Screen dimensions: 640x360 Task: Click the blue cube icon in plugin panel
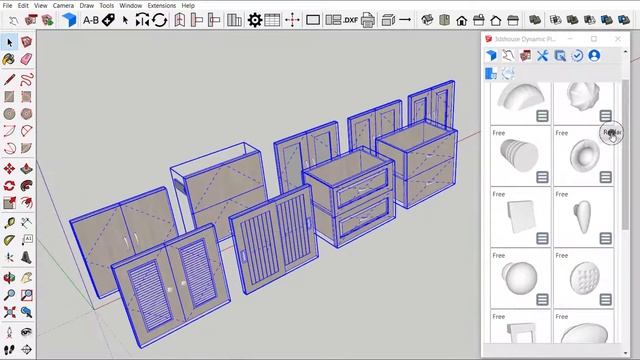(x=491, y=56)
